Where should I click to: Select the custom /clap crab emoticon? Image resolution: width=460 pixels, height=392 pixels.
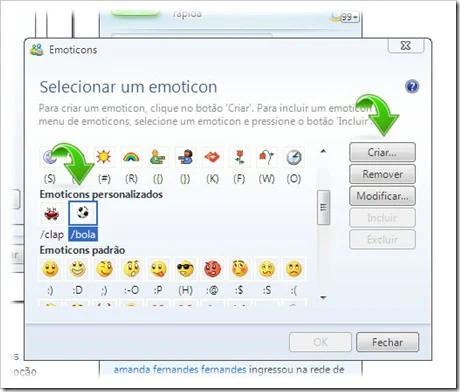click(x=52, y=213)
